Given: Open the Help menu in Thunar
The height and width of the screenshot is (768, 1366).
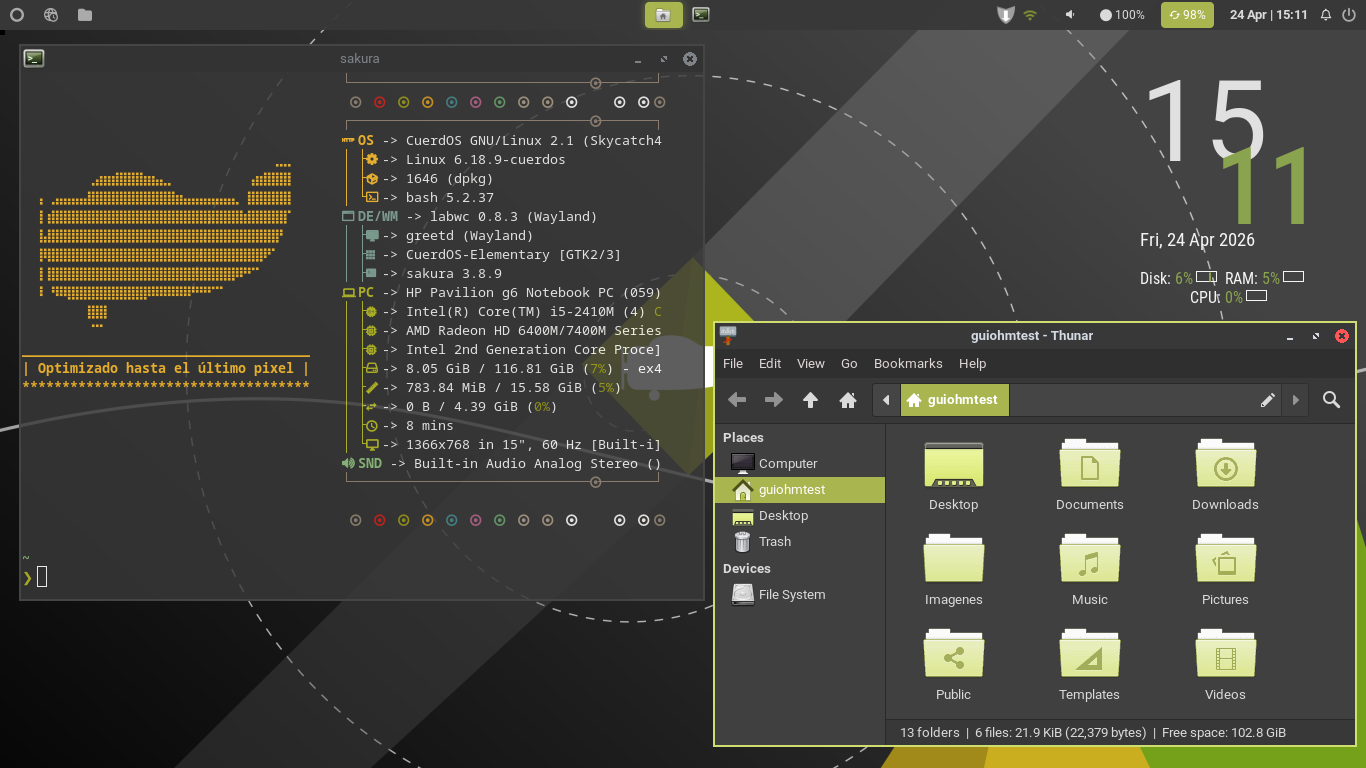Looking at the screenshot, I should pos(972,364).
